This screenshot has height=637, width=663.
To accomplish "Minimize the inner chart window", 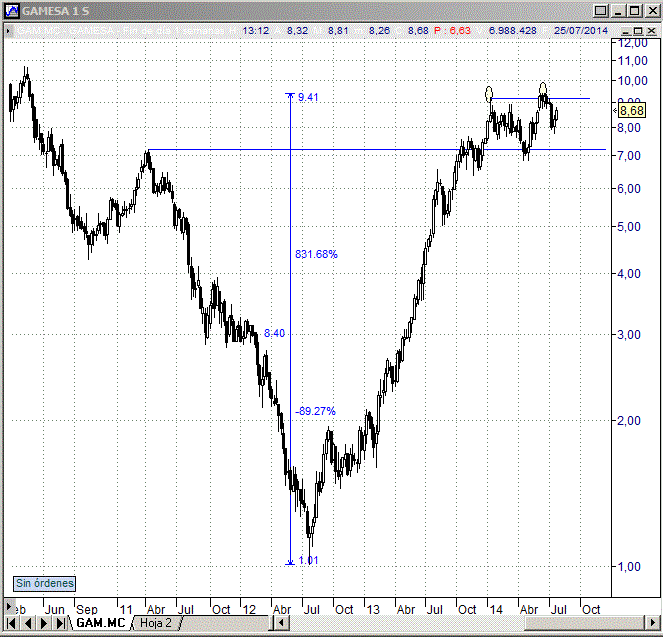I will (x=626, y=31).
